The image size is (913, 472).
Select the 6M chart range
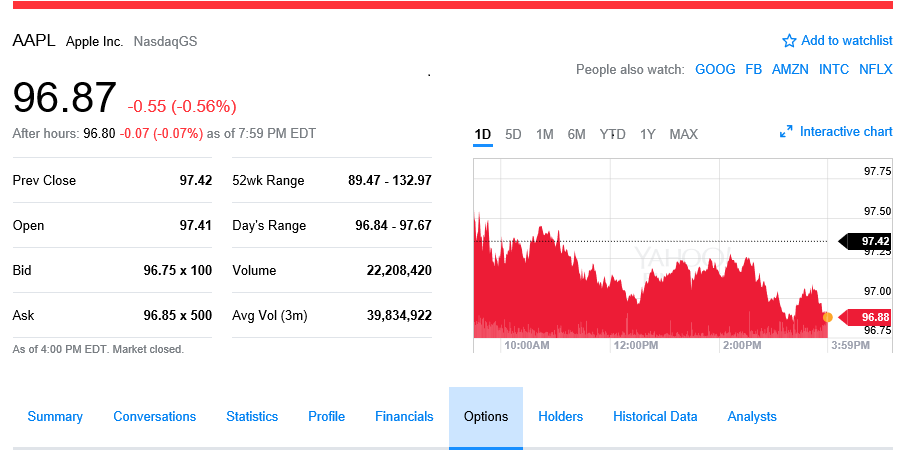576,134
